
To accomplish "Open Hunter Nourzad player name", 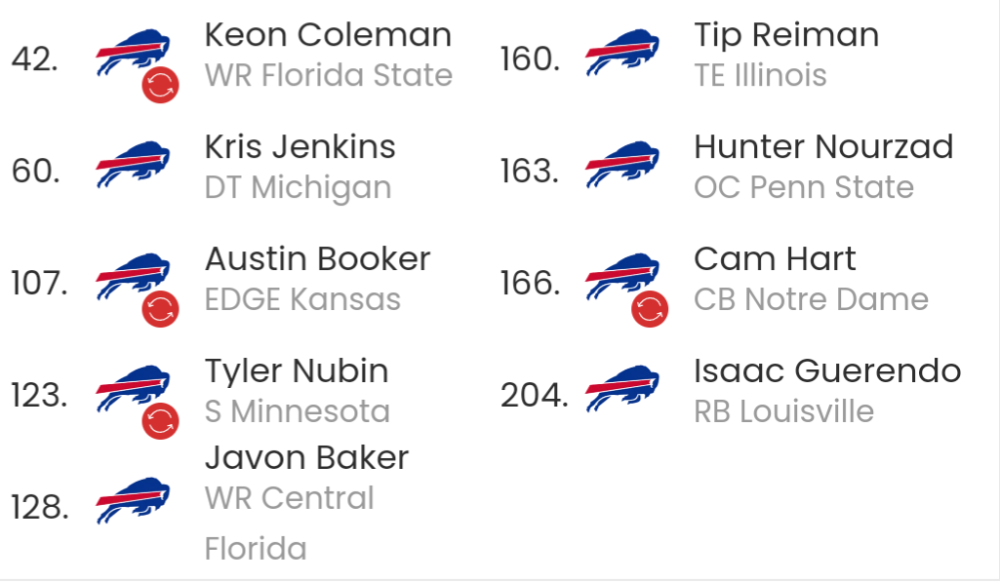I will (823, 147).
